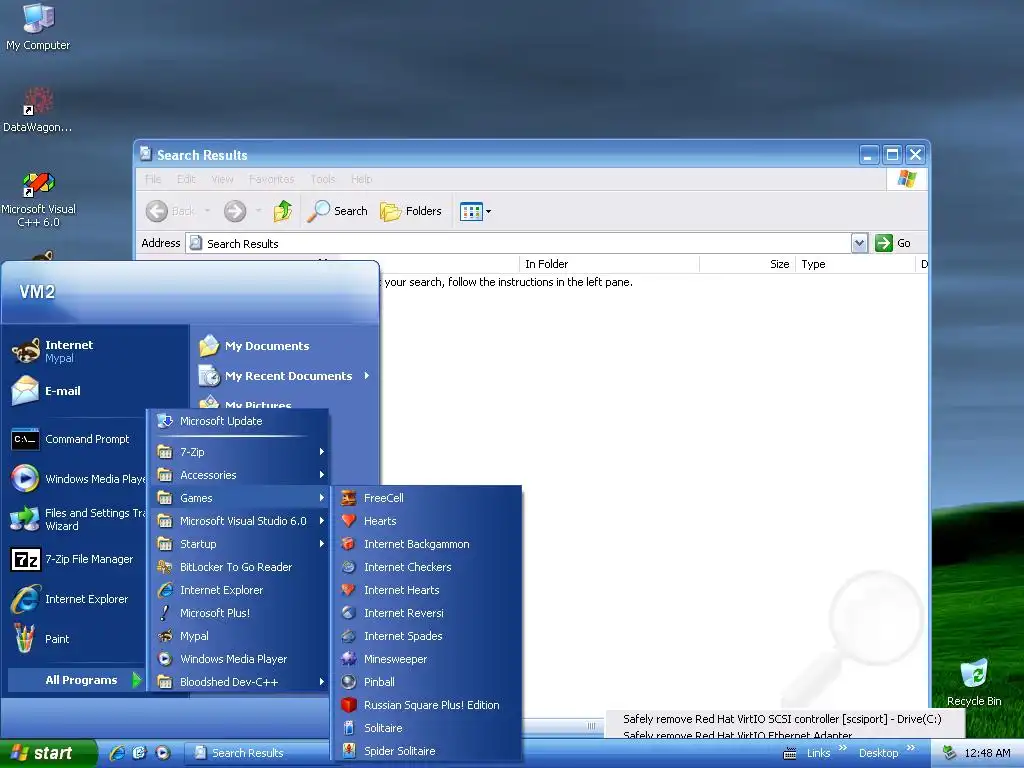1024x768 pixels.
Task: Open the Help menu
Action: click(361, 179)
